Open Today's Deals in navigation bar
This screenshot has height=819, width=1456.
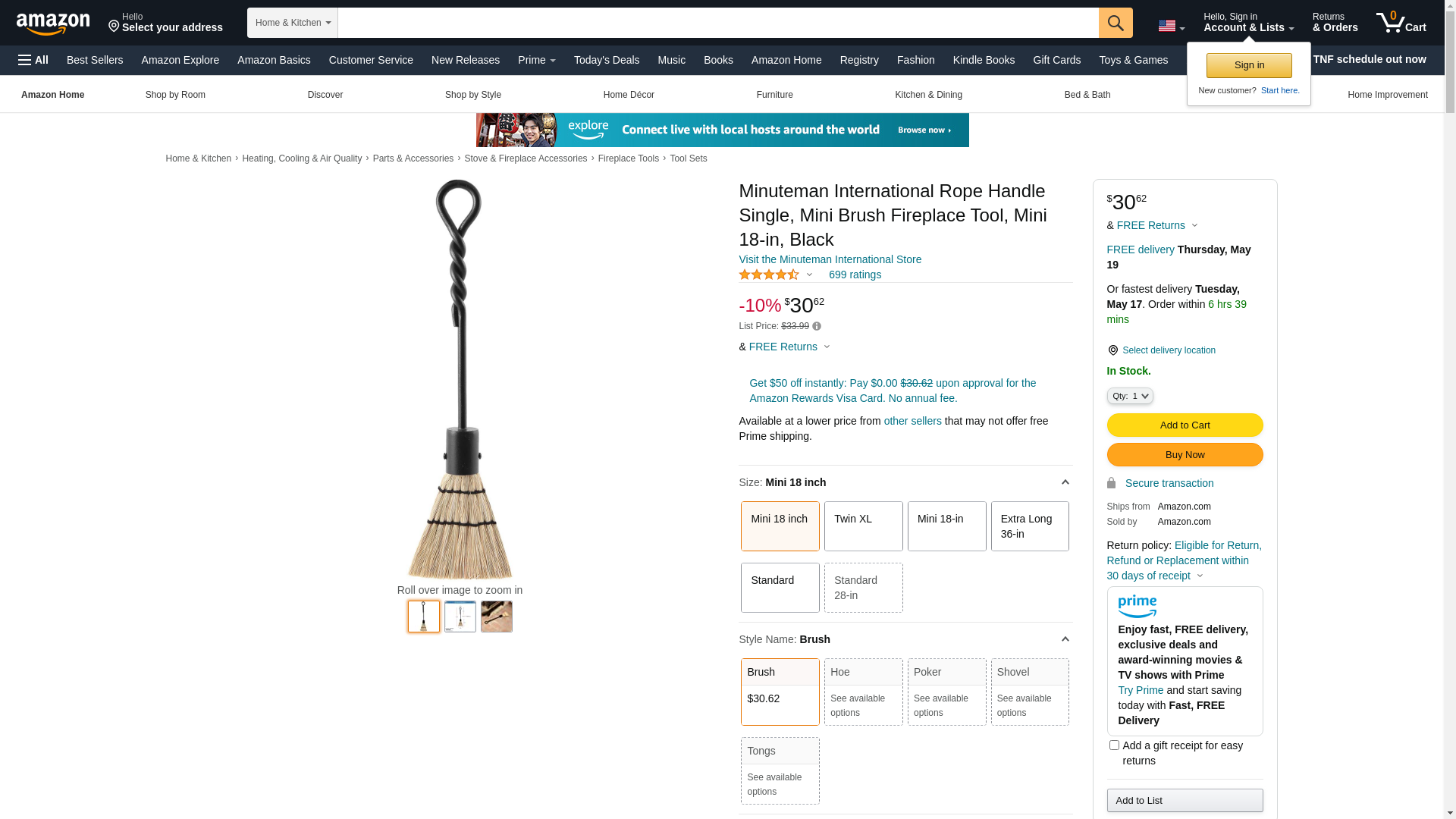tap(607, 60)
